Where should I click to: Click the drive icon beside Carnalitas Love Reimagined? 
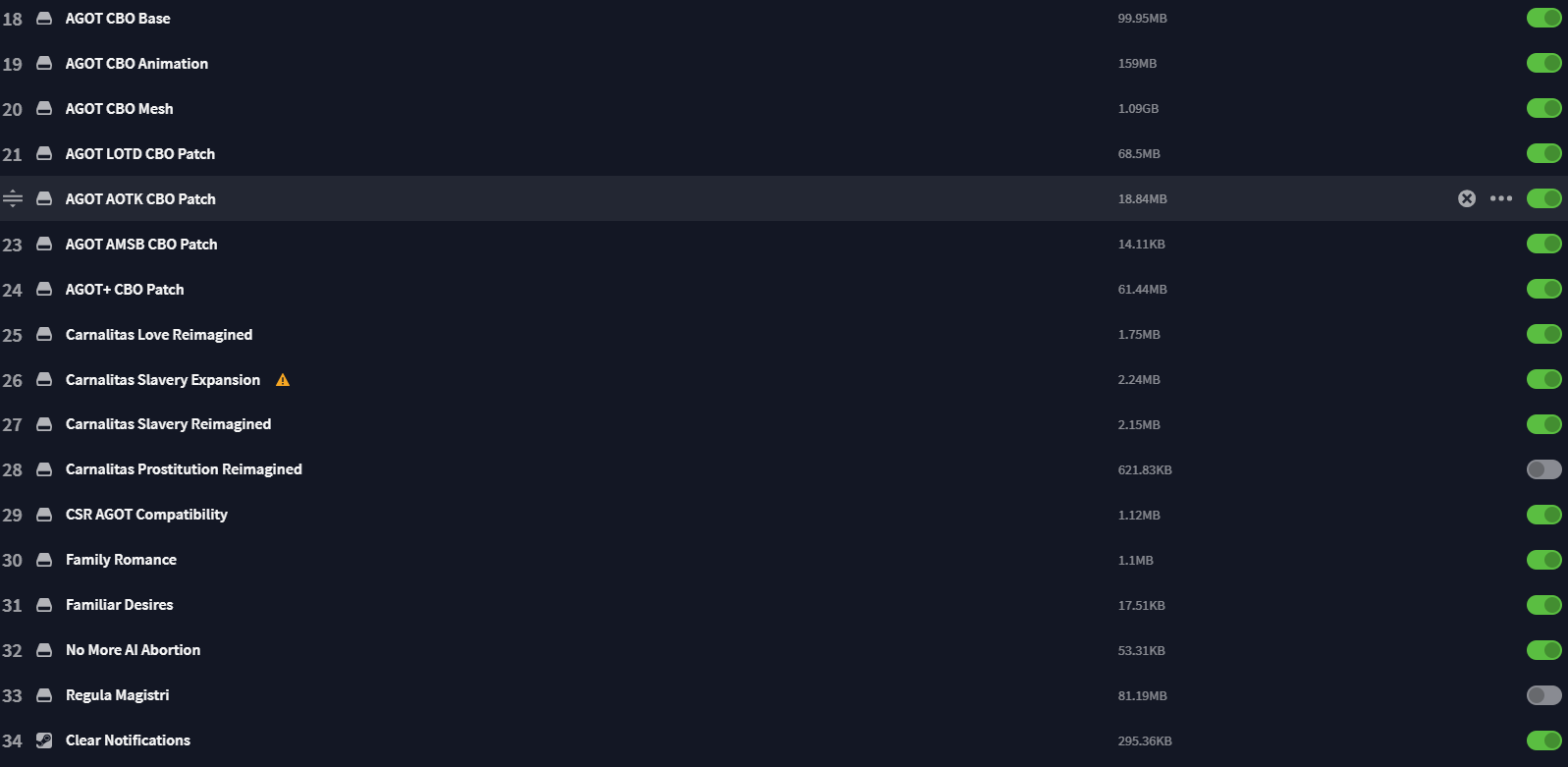coord(44,335)
